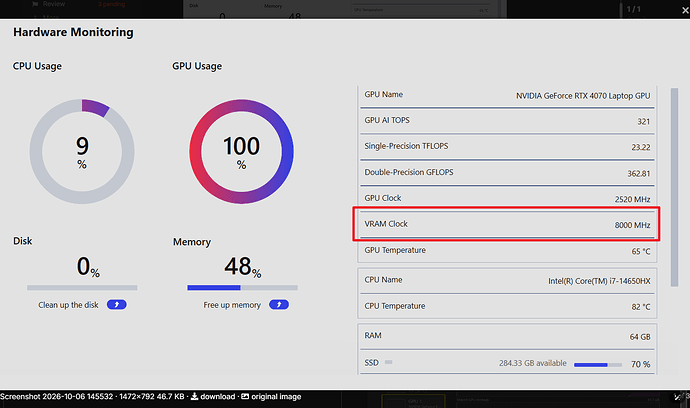Click the GPU Temperature label
This screenshot has height=408, width=690.
pyautogui.click(x=395, y=250)
